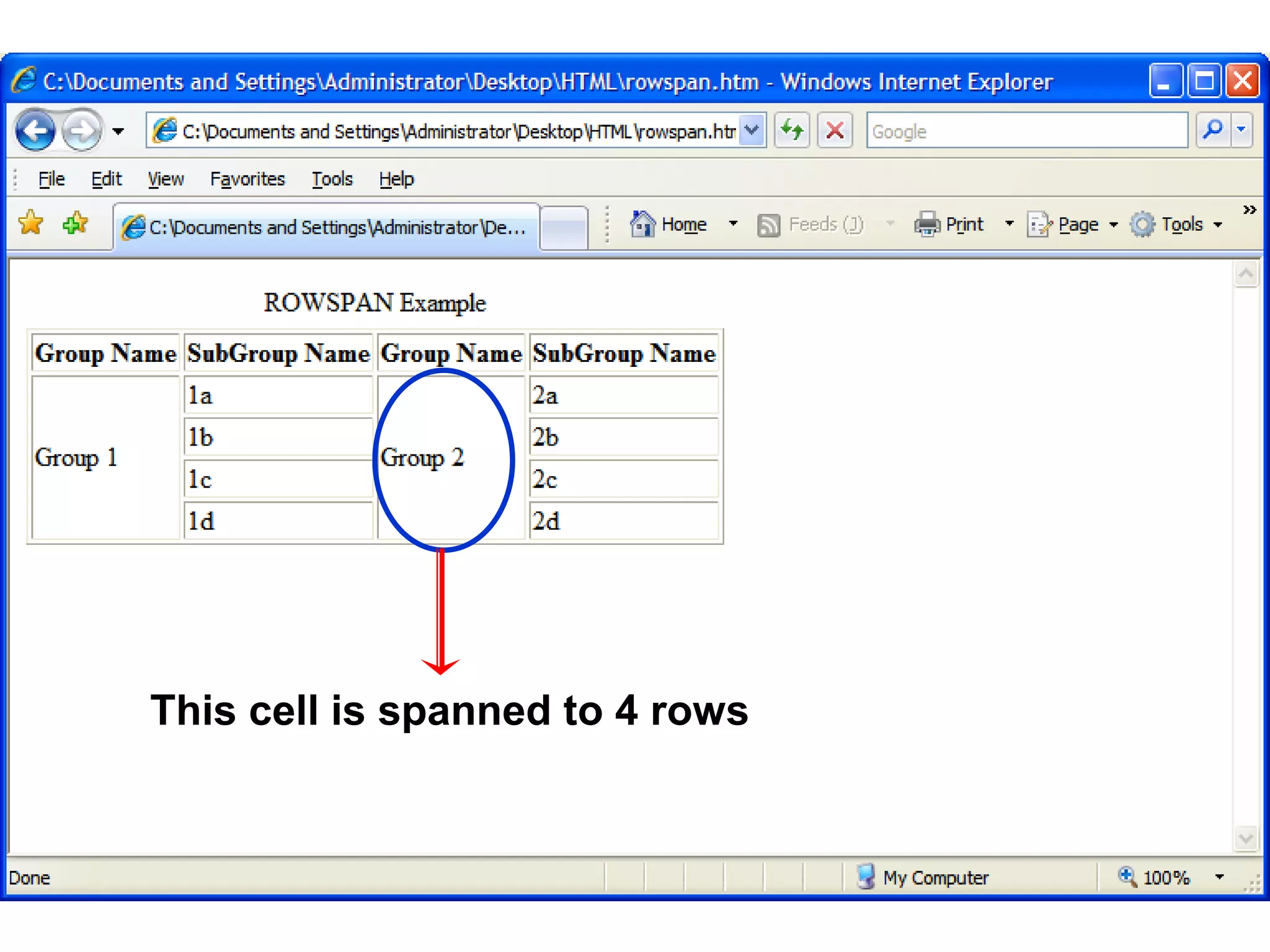
Task: Close the Internet Explorer window
Action: 1242,81
